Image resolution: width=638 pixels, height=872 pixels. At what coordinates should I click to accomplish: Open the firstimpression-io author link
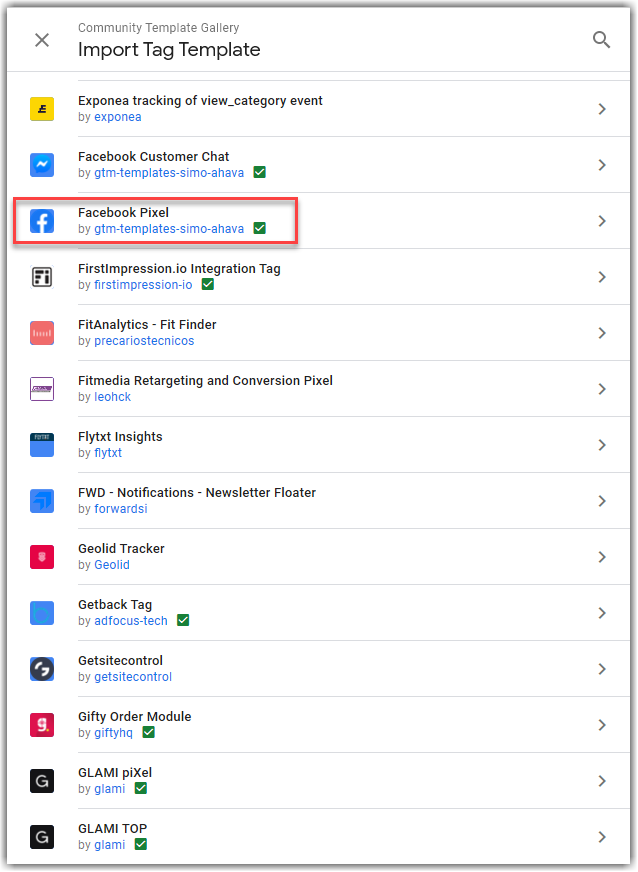(x=143, y=285)
